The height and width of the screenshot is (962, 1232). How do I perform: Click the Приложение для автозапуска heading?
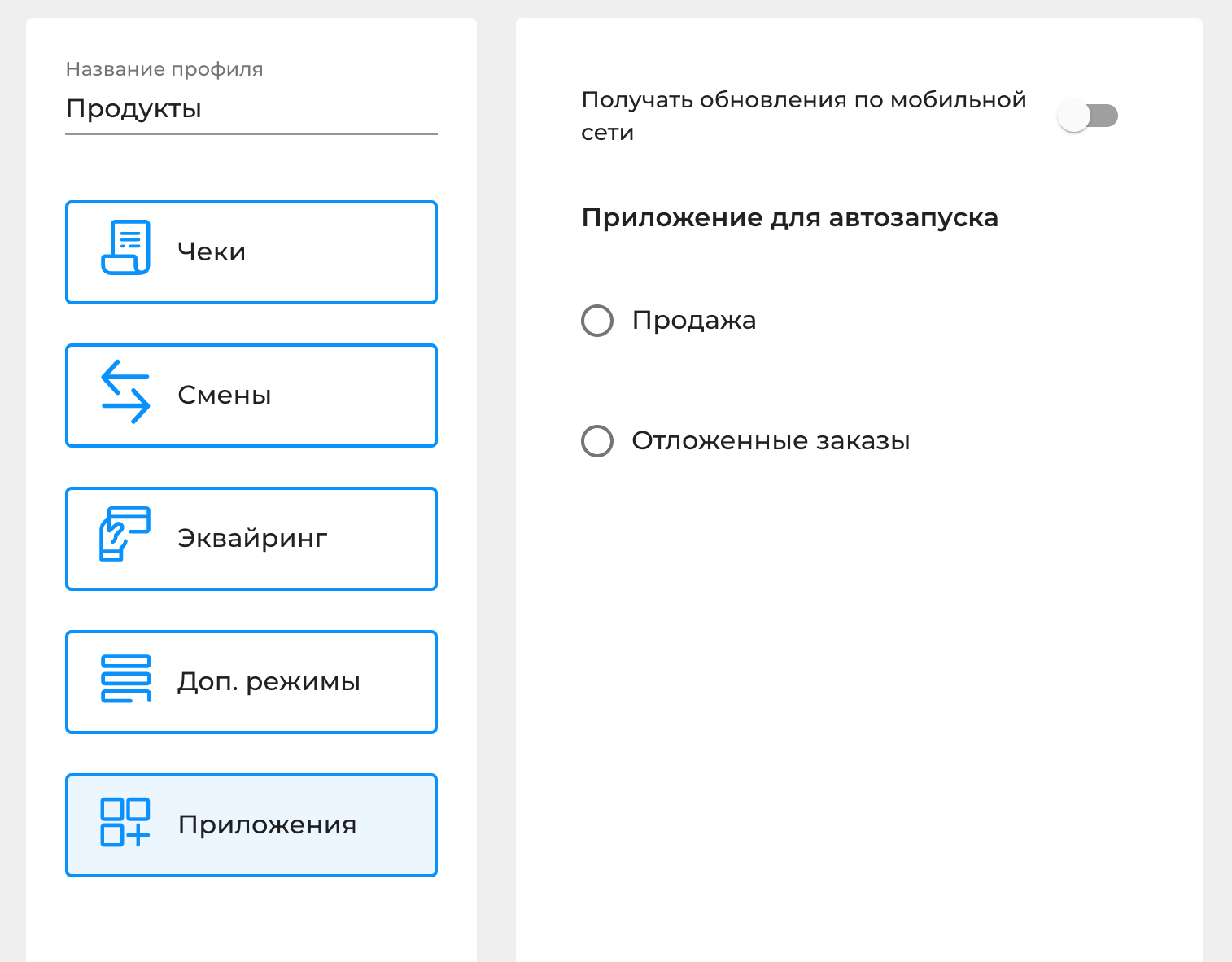[789, 218]
